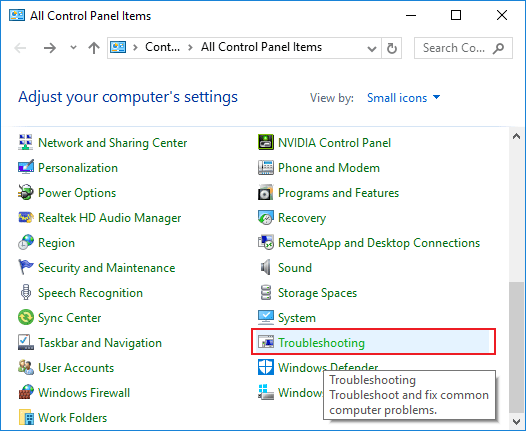Open Network and Sharing Center link
Image resolution: width=526 pixels, height=431 pixels.
pos(112,143)
